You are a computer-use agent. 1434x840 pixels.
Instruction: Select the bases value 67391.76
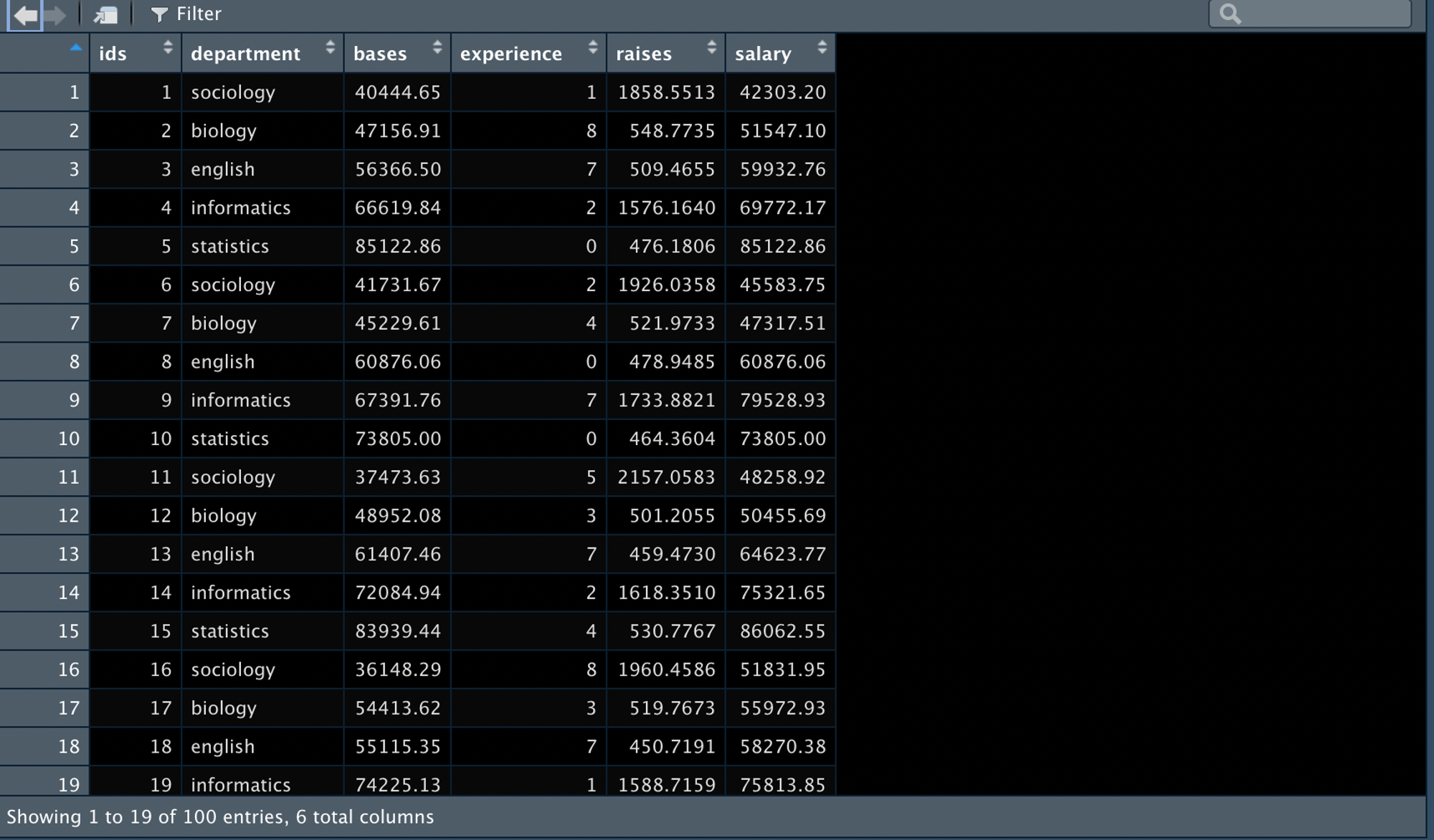(398, 401)
